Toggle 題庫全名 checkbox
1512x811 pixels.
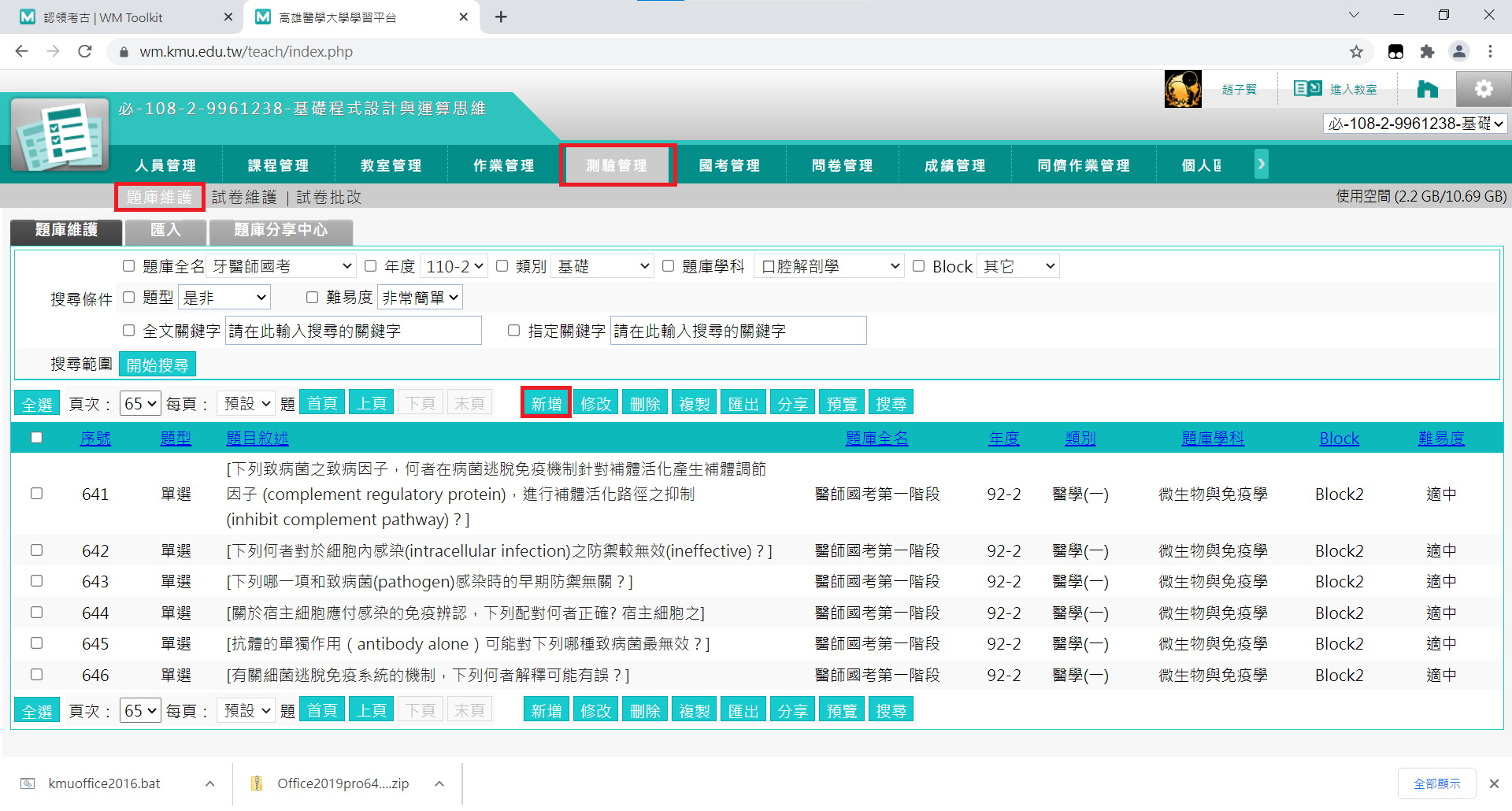pyautogui.click(x=129, y=266)
